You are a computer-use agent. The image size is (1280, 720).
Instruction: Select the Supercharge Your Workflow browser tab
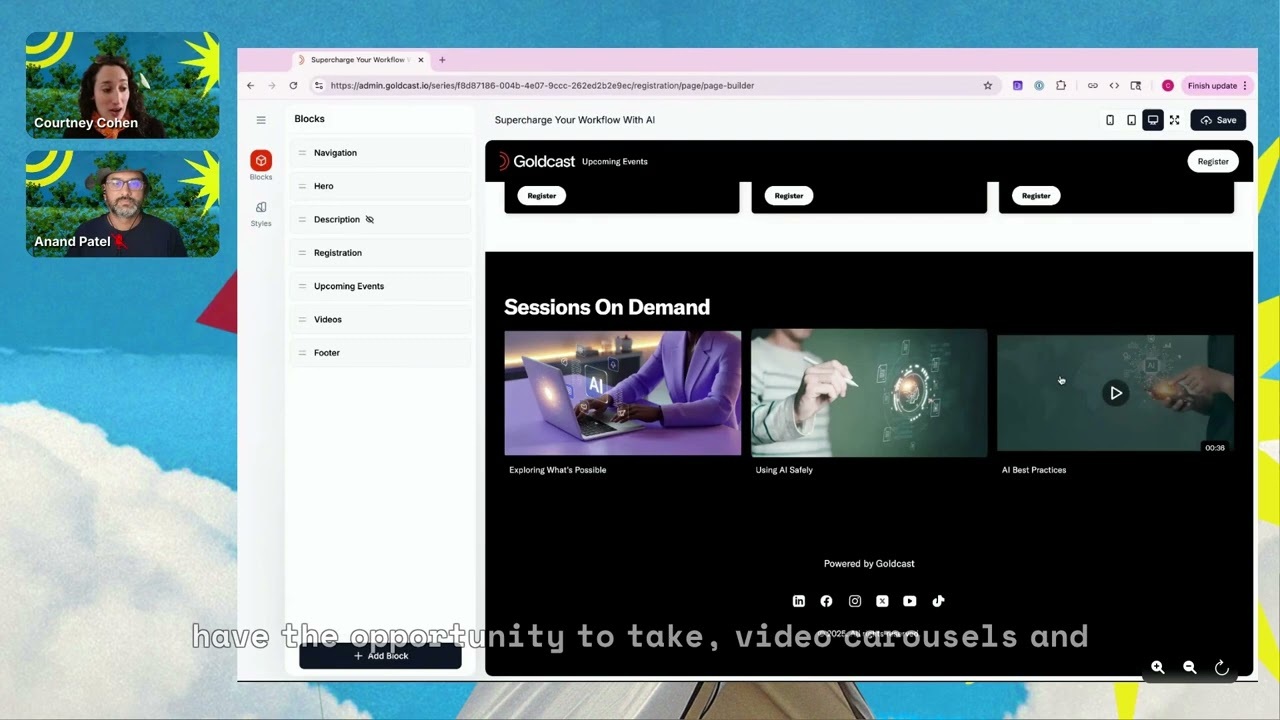360,59
